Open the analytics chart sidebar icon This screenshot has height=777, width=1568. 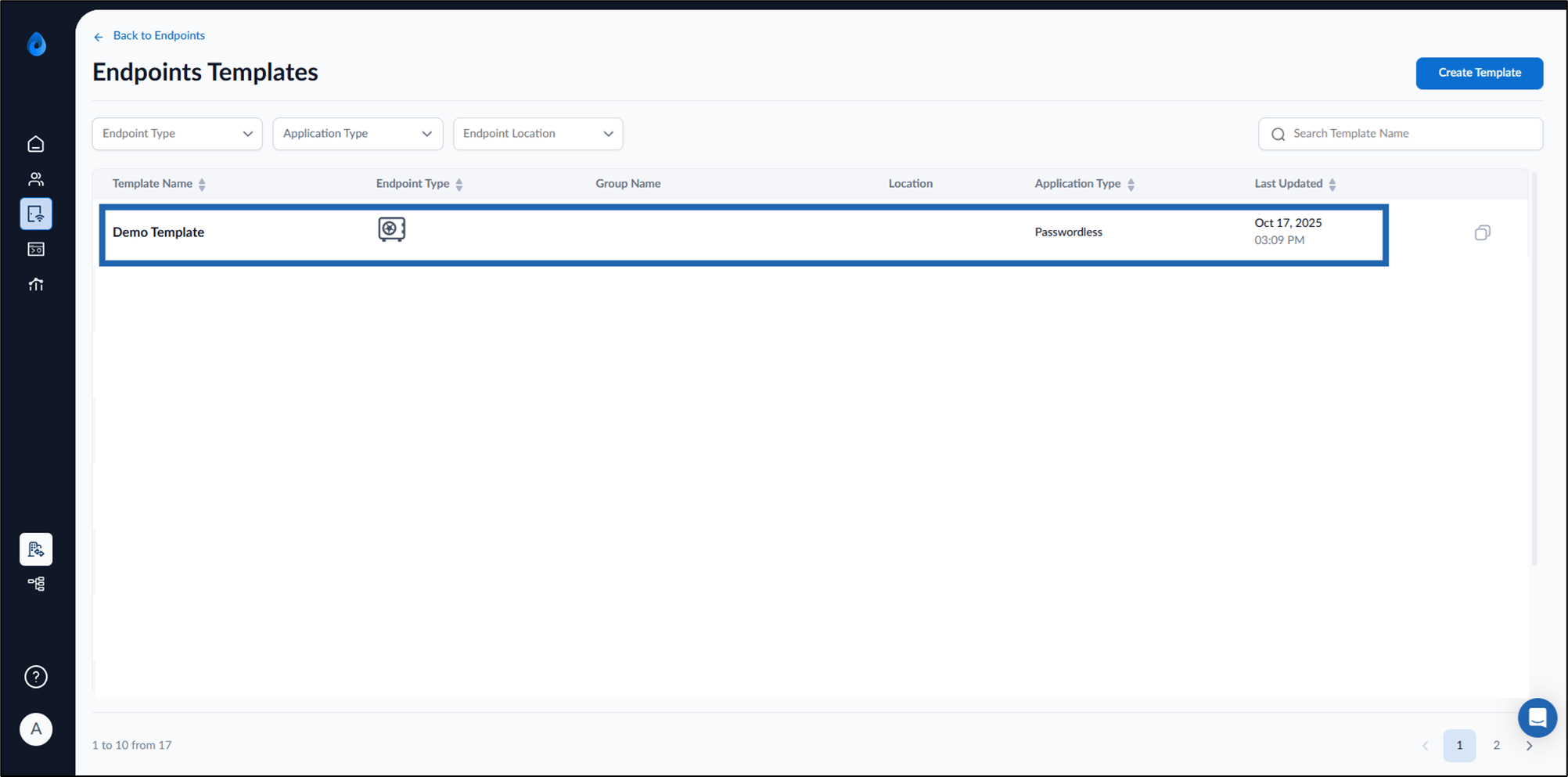[36, 284]
